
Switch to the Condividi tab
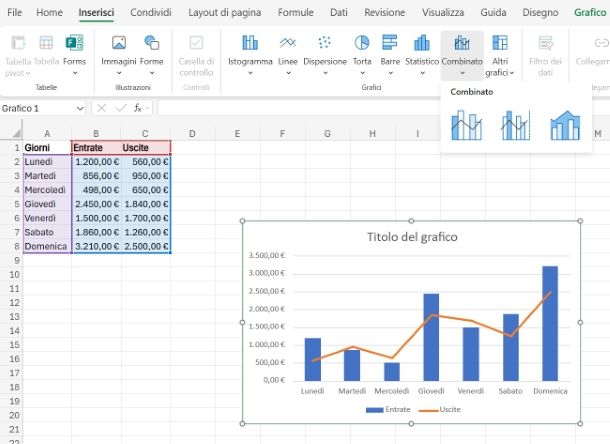[x=151, y=12]
